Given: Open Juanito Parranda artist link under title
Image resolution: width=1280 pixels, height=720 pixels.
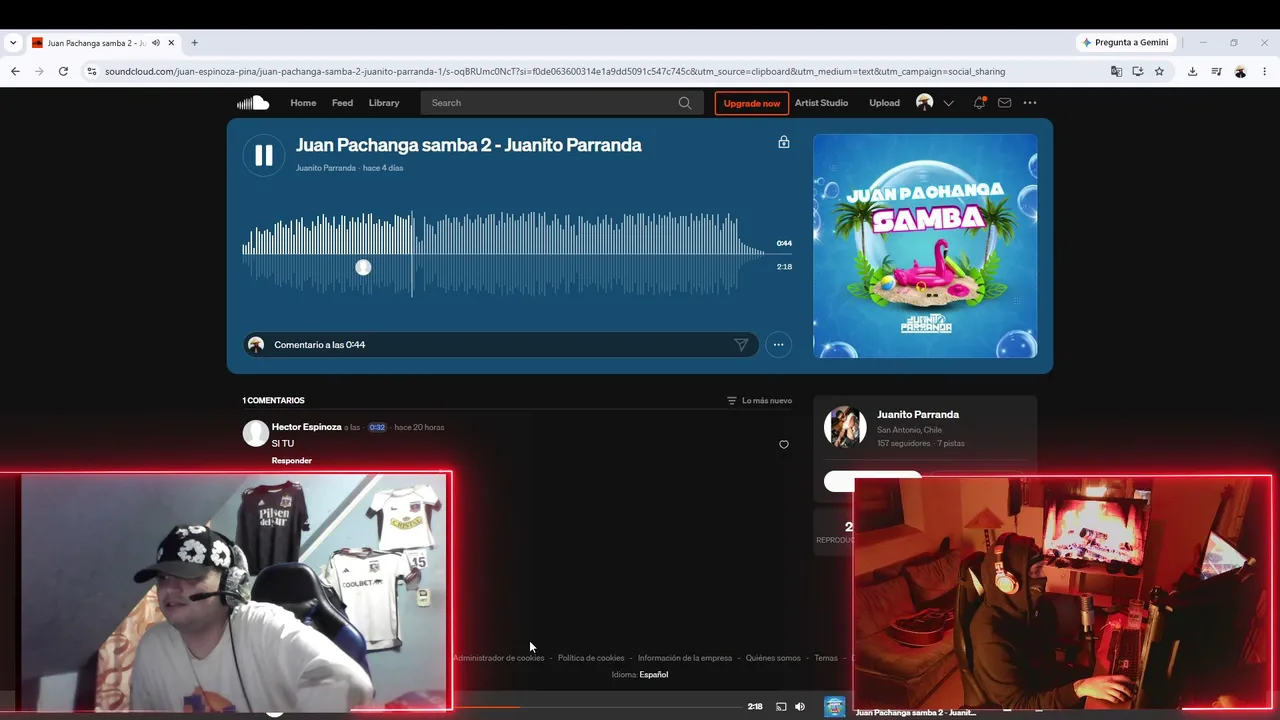Looking at the screenshot, I should pos(326,168).
